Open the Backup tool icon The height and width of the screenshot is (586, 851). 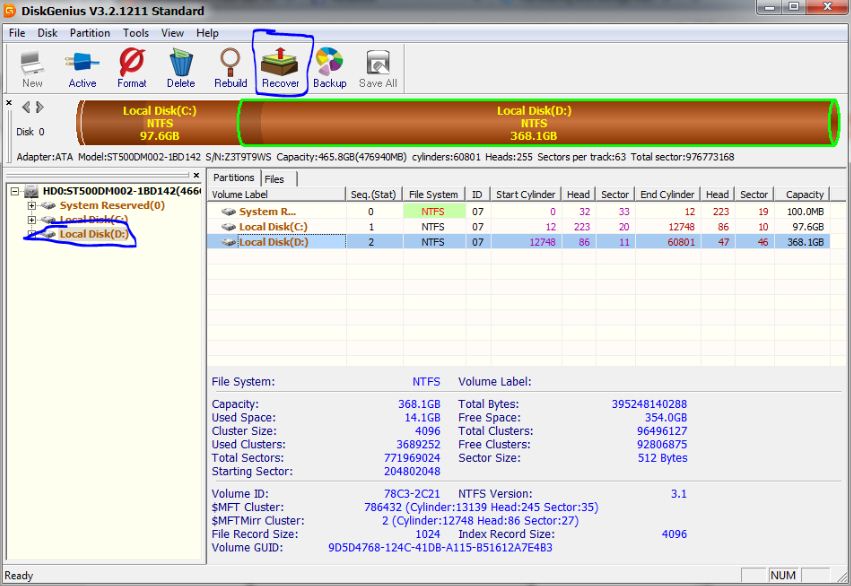pos(329,68)
